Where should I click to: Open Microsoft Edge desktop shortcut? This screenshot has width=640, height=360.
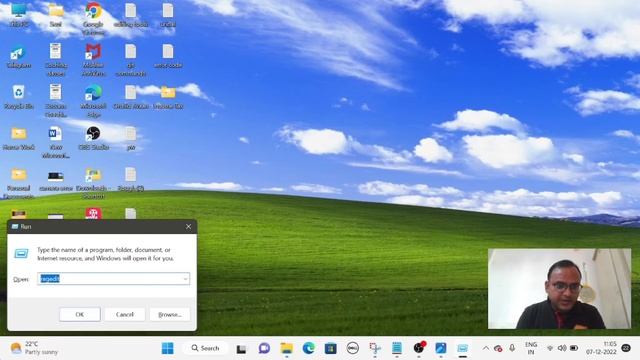tap(93, 101)
